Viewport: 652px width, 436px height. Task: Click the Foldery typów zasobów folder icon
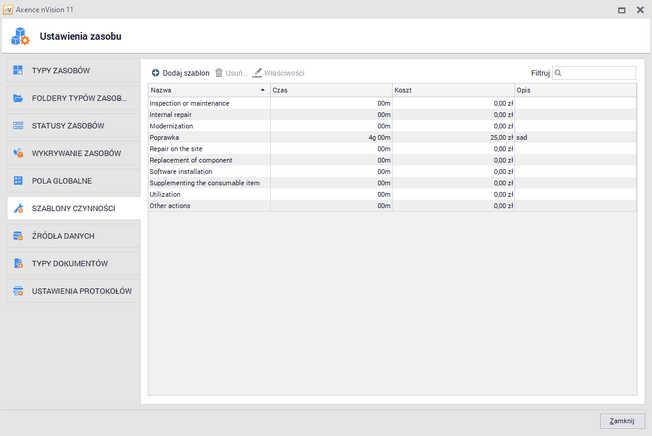pos(19,98)
